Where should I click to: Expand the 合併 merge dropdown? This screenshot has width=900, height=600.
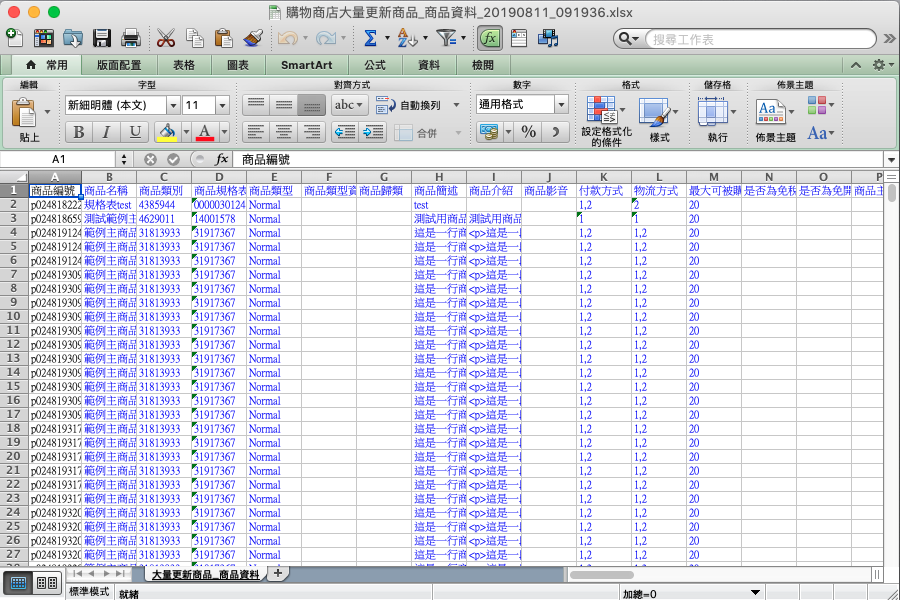click(459, 133)
